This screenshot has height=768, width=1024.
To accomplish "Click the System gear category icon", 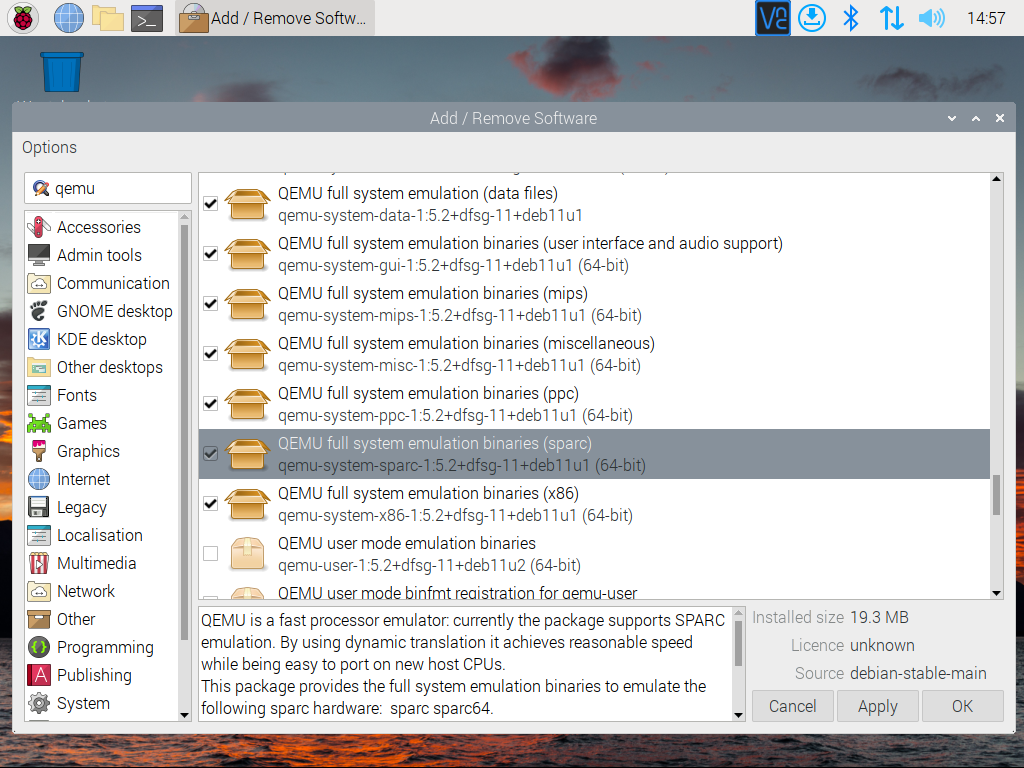I will tap(39, 703).
